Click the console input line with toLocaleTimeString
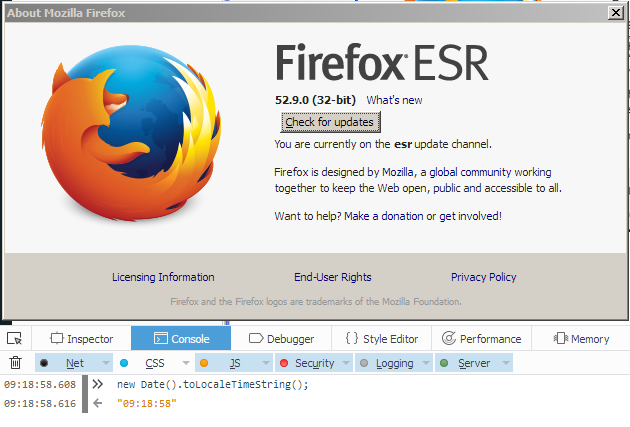Image resolution: width=630 pixels, height=427 pixels. [x=213, y=384]
